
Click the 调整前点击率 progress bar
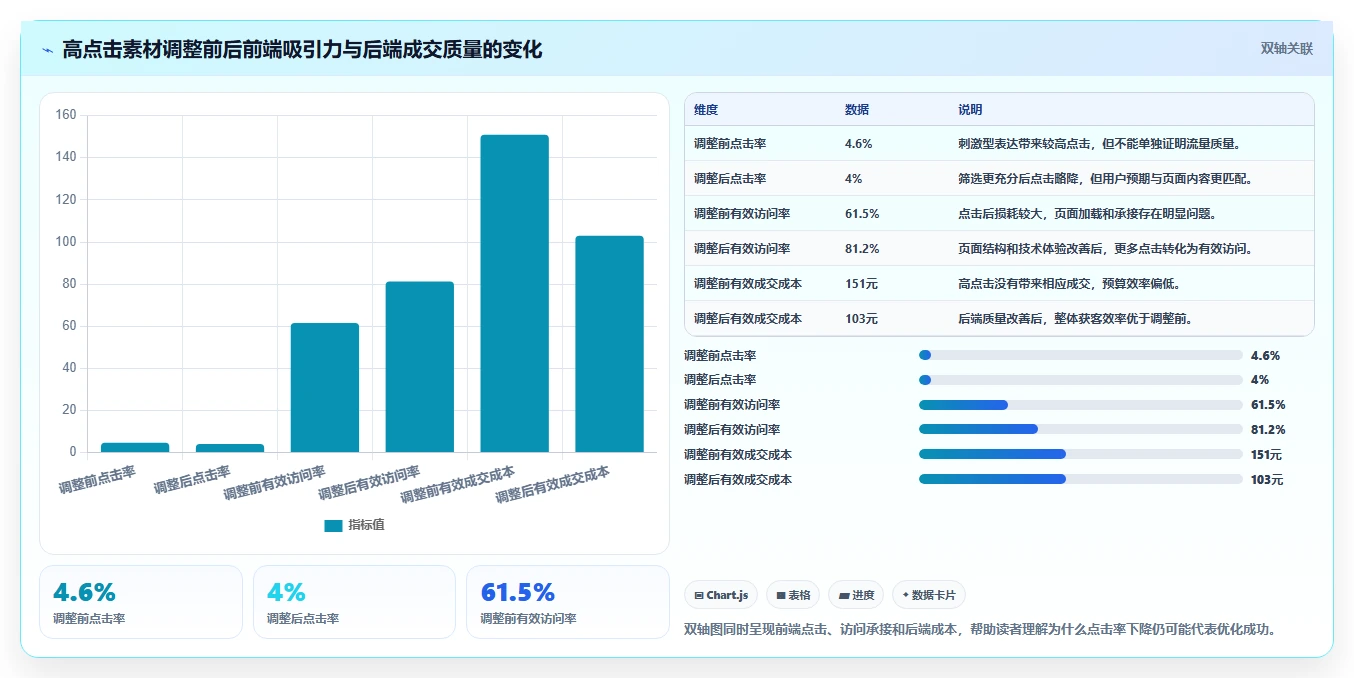(1081, 355)
